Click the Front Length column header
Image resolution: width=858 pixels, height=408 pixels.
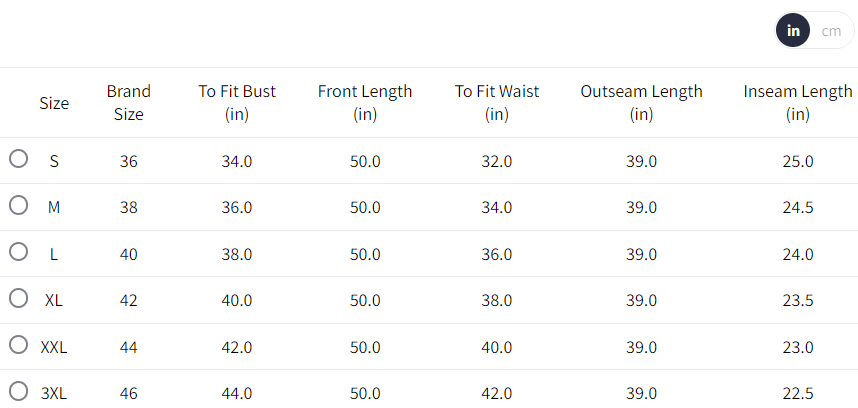pos(365,103)
